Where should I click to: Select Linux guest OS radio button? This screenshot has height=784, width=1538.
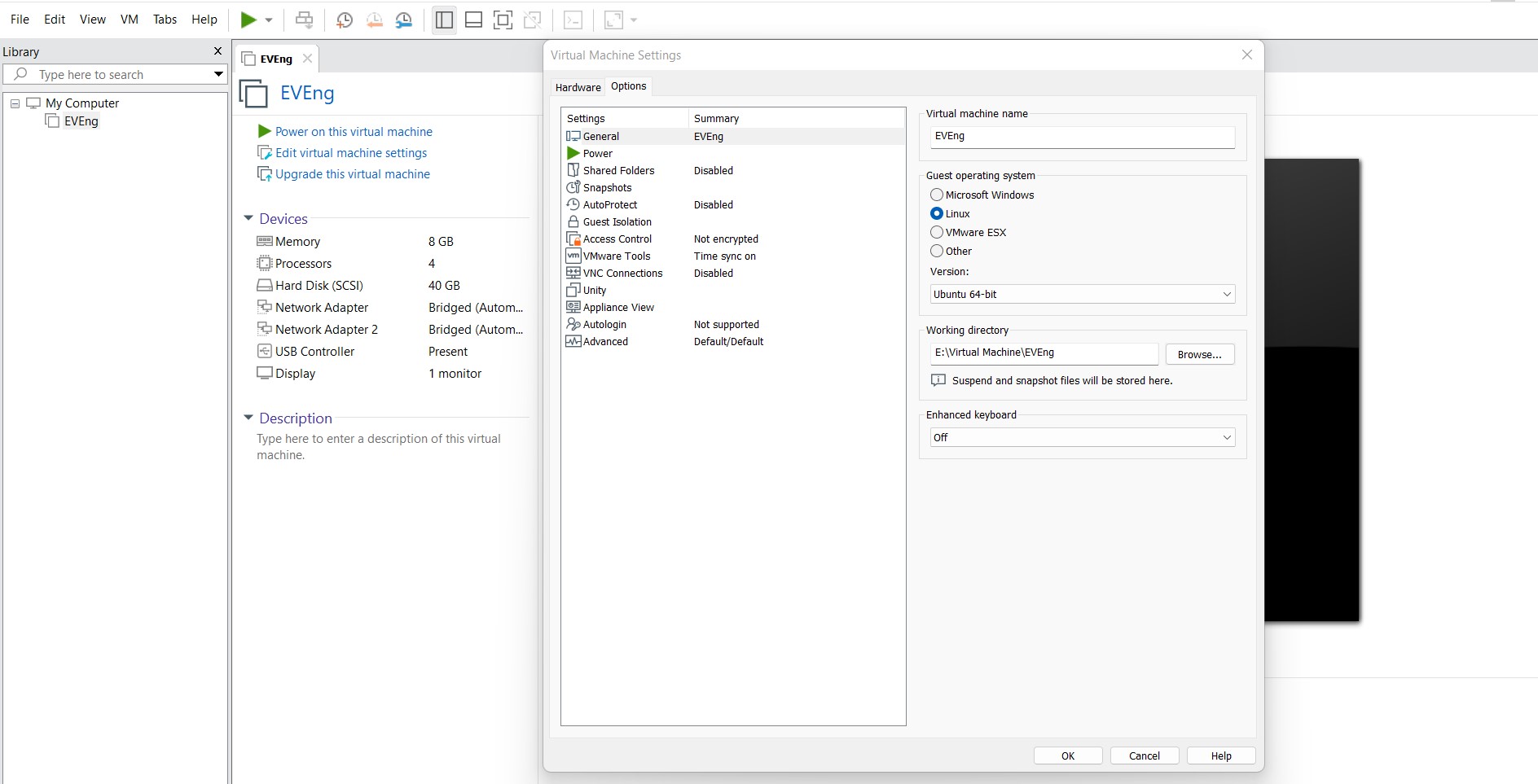coord(937,213)
